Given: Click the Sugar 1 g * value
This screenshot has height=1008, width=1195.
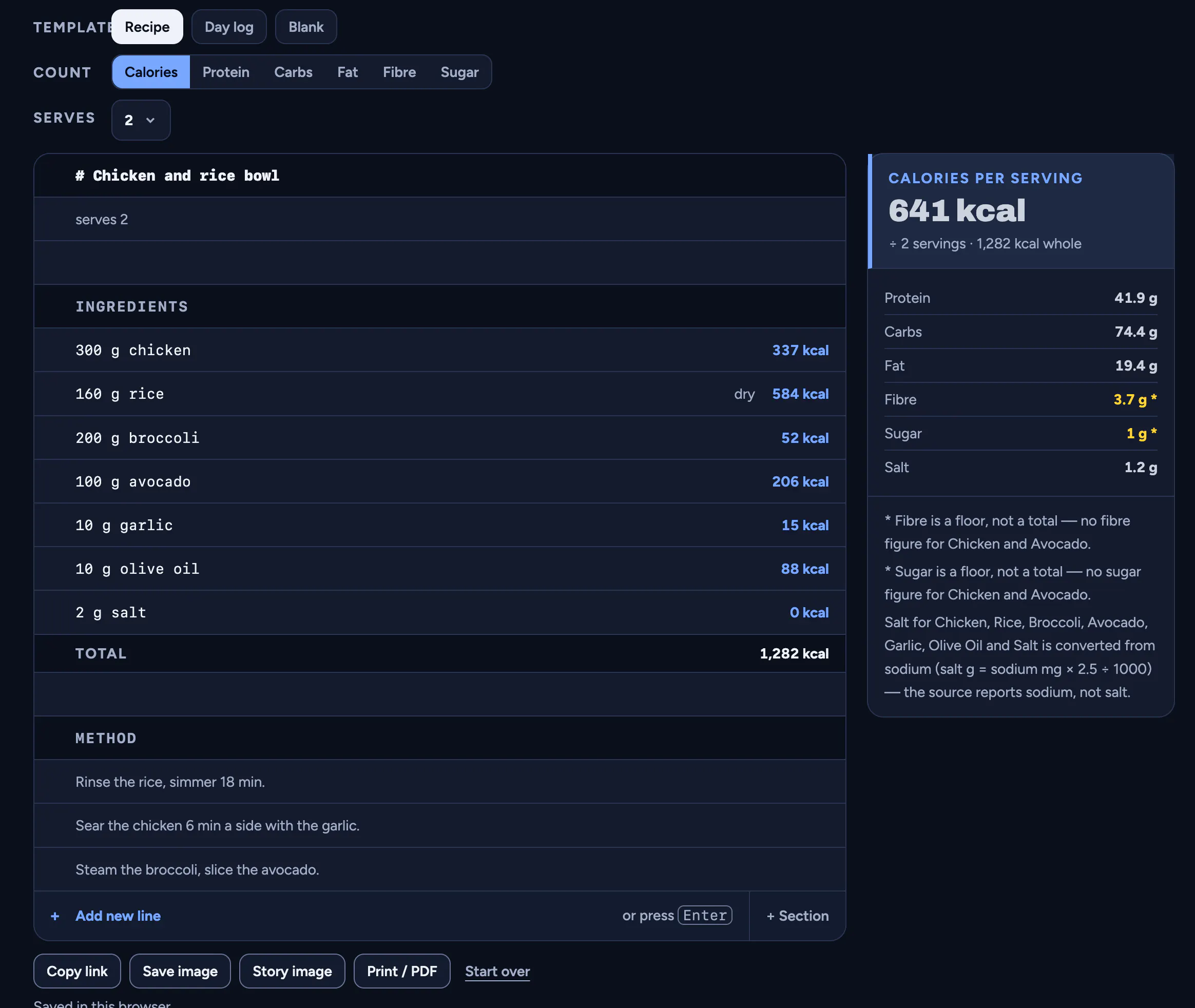Looking at the screenshot, I should 1142,433.
